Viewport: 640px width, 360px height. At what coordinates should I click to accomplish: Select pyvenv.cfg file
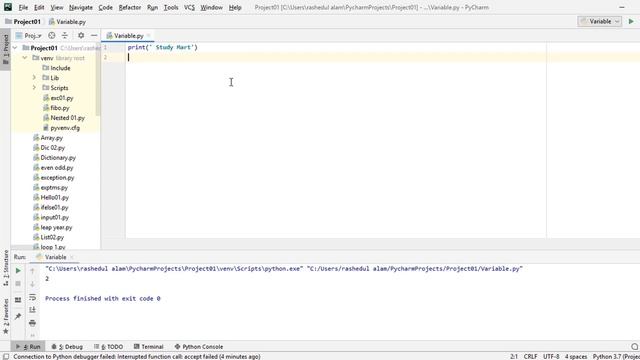61,128
